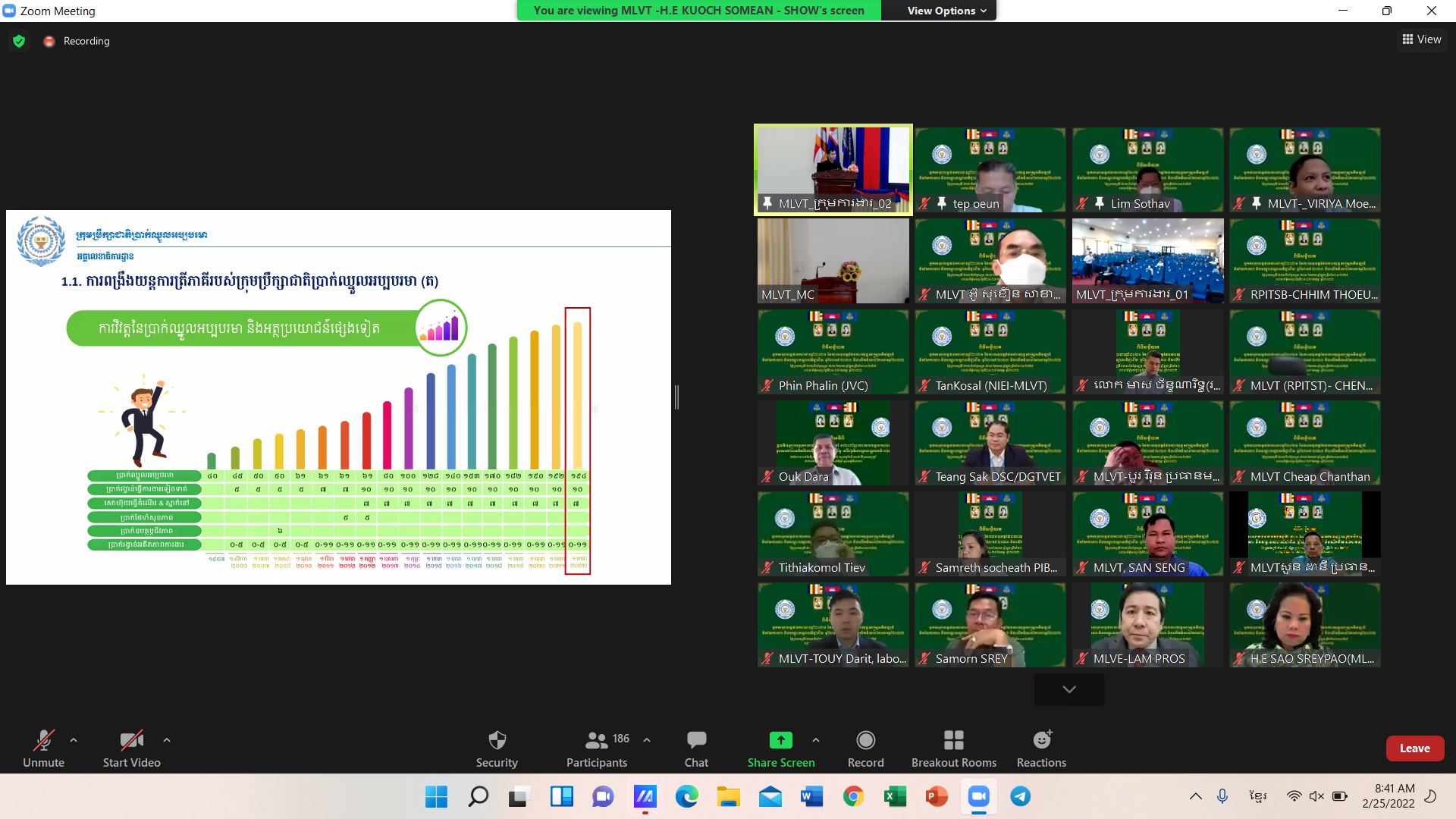Open the Chat panel
The width and height of the screenshot is (1456, 819).
(x=696, y=748)
